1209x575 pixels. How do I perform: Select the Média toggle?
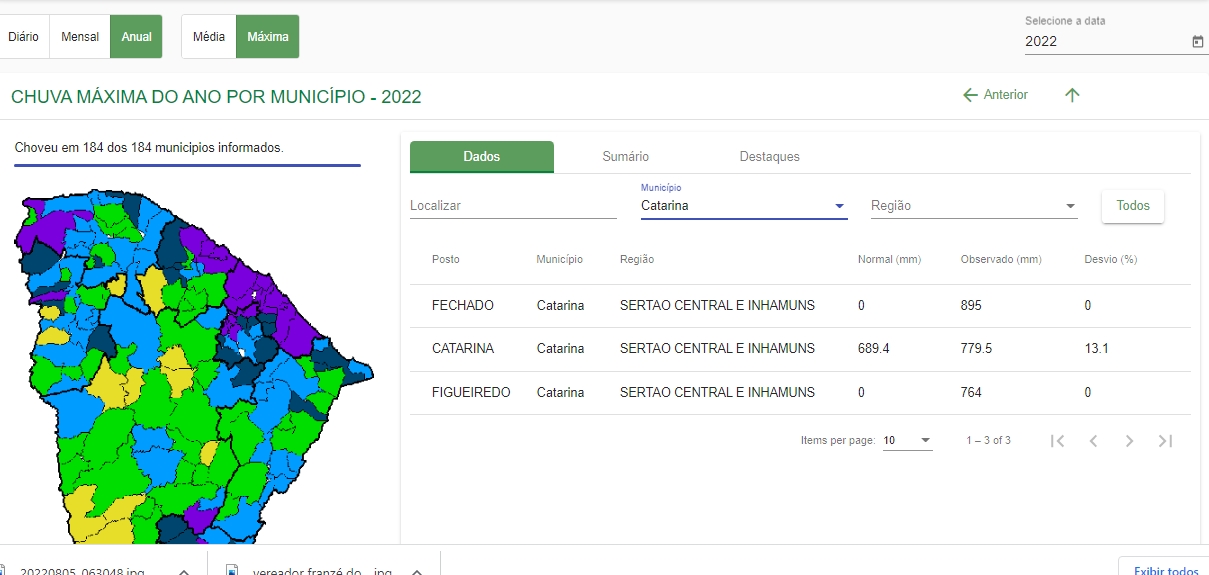(209, 37)
